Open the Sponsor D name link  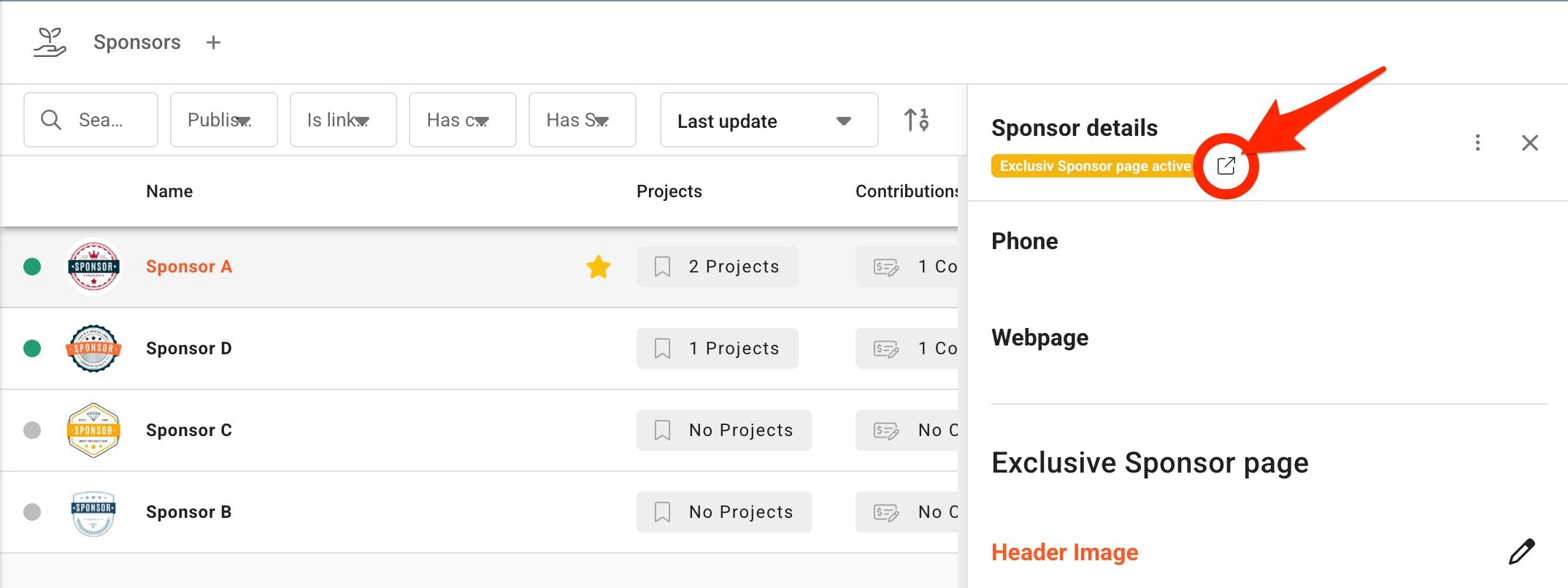(x=189, y=348)
